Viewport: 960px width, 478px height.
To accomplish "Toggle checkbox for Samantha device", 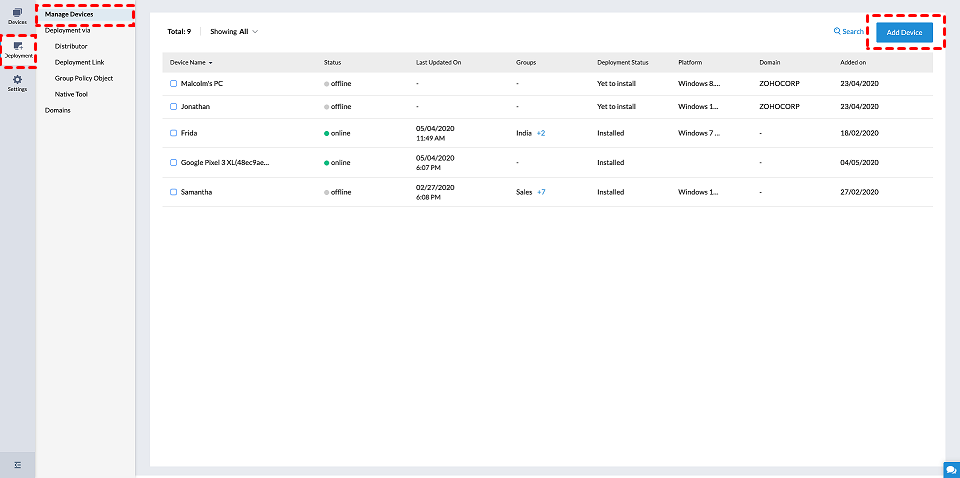I will (173, 192).
